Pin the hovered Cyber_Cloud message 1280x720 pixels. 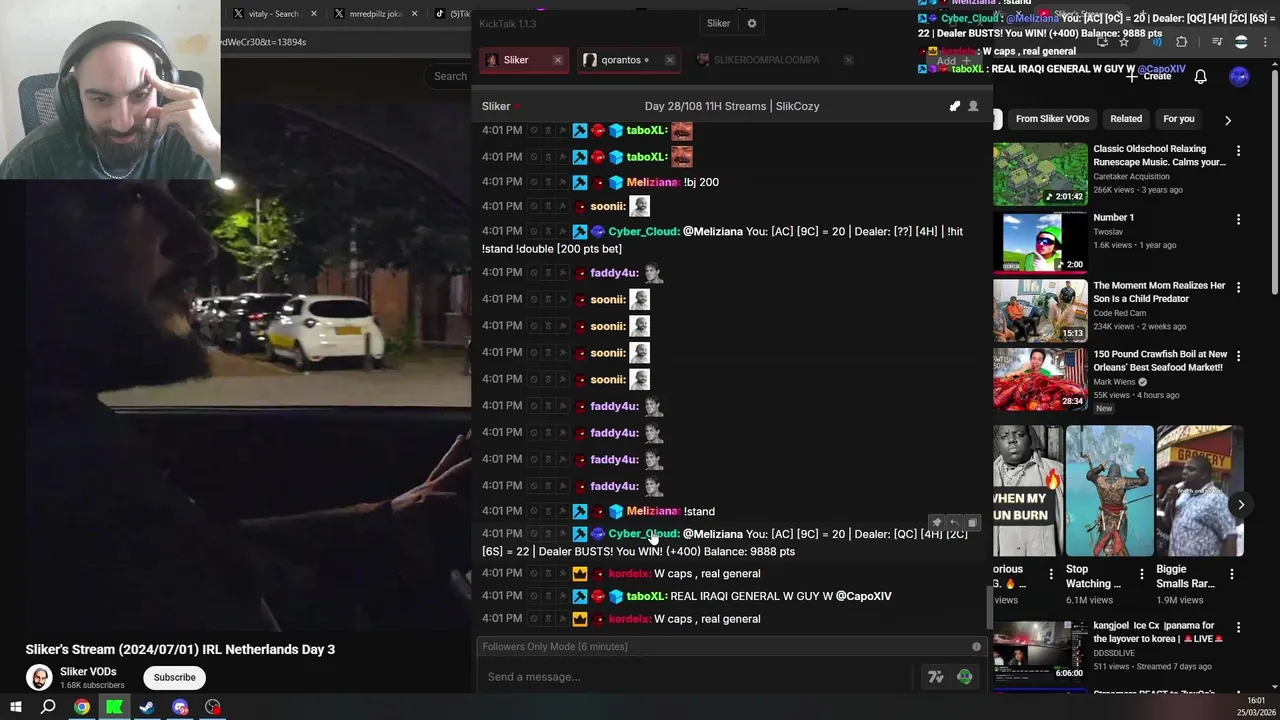click(x=937, y=523)
